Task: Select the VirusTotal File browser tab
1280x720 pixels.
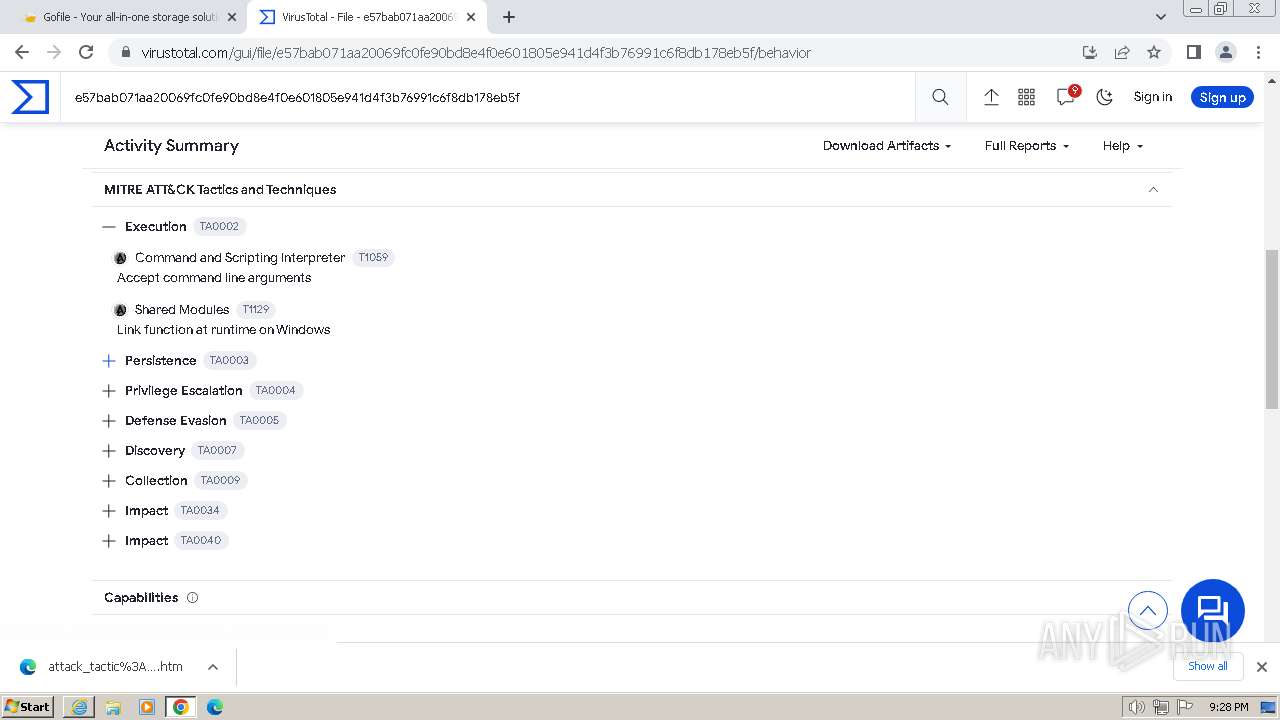Action: [368, 17]
